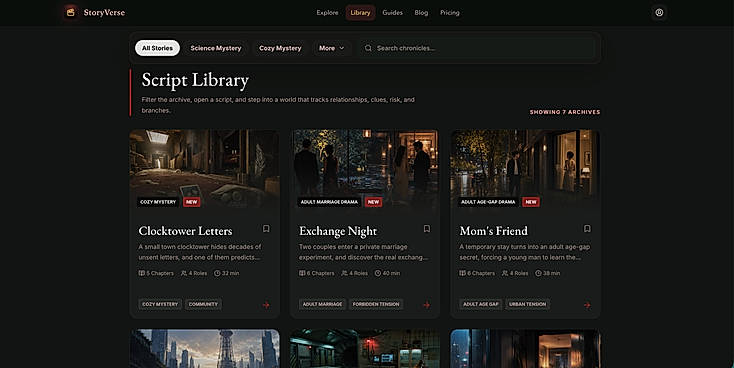Expand the More filter dropdown
The image size is (734, 368).
(x=331, y=48)
